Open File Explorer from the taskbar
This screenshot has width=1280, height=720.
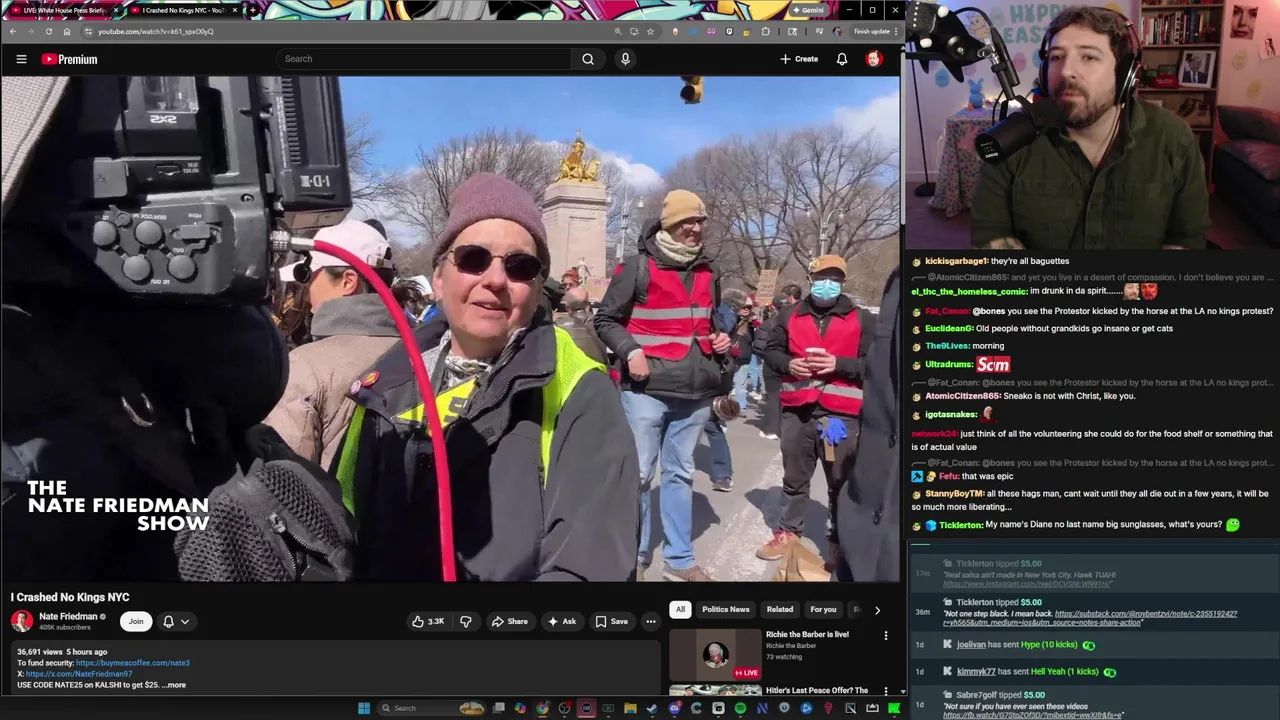click(630, 708)
